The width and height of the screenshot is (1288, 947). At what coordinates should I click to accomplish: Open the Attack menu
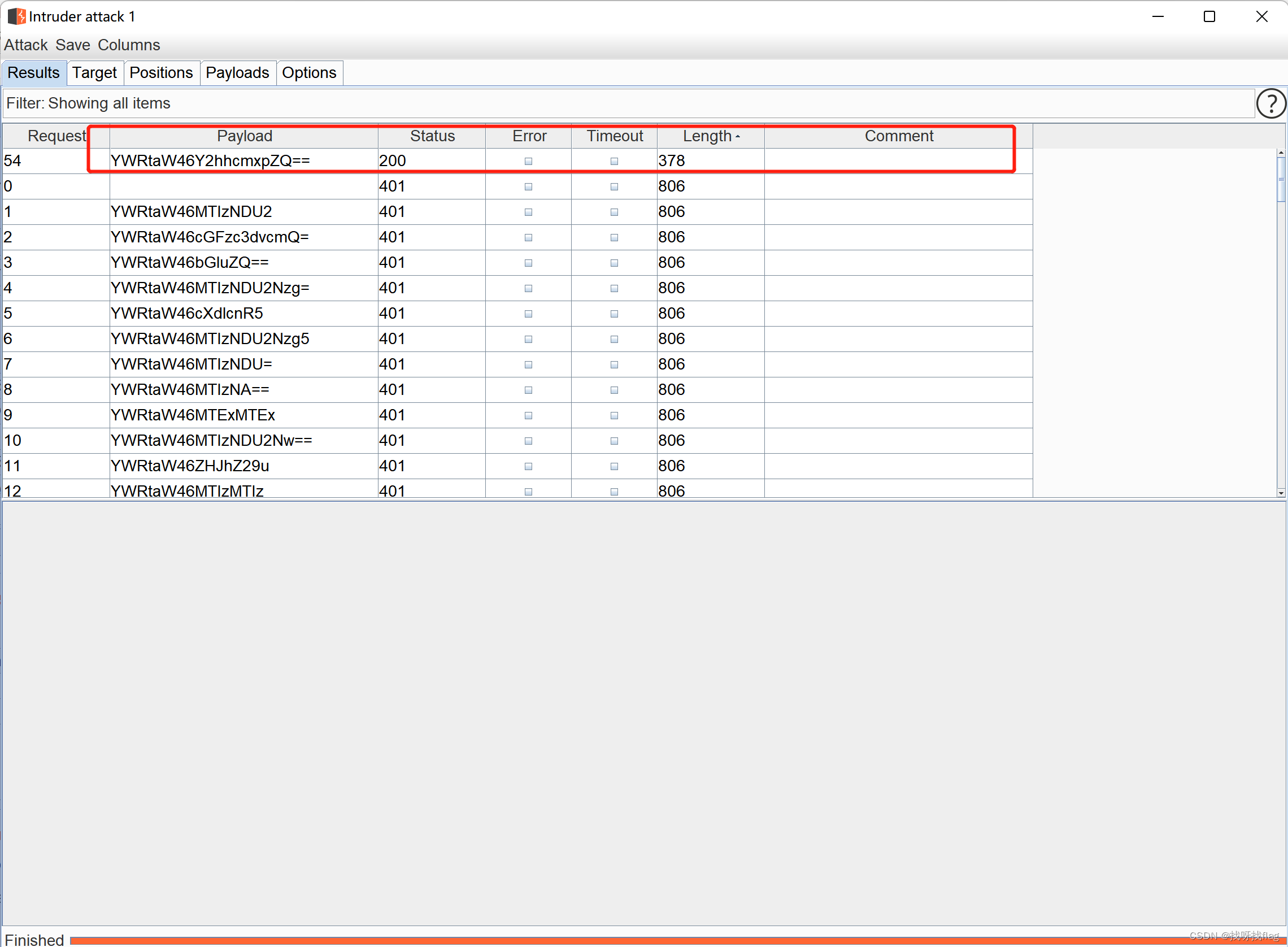pos(26,45)
